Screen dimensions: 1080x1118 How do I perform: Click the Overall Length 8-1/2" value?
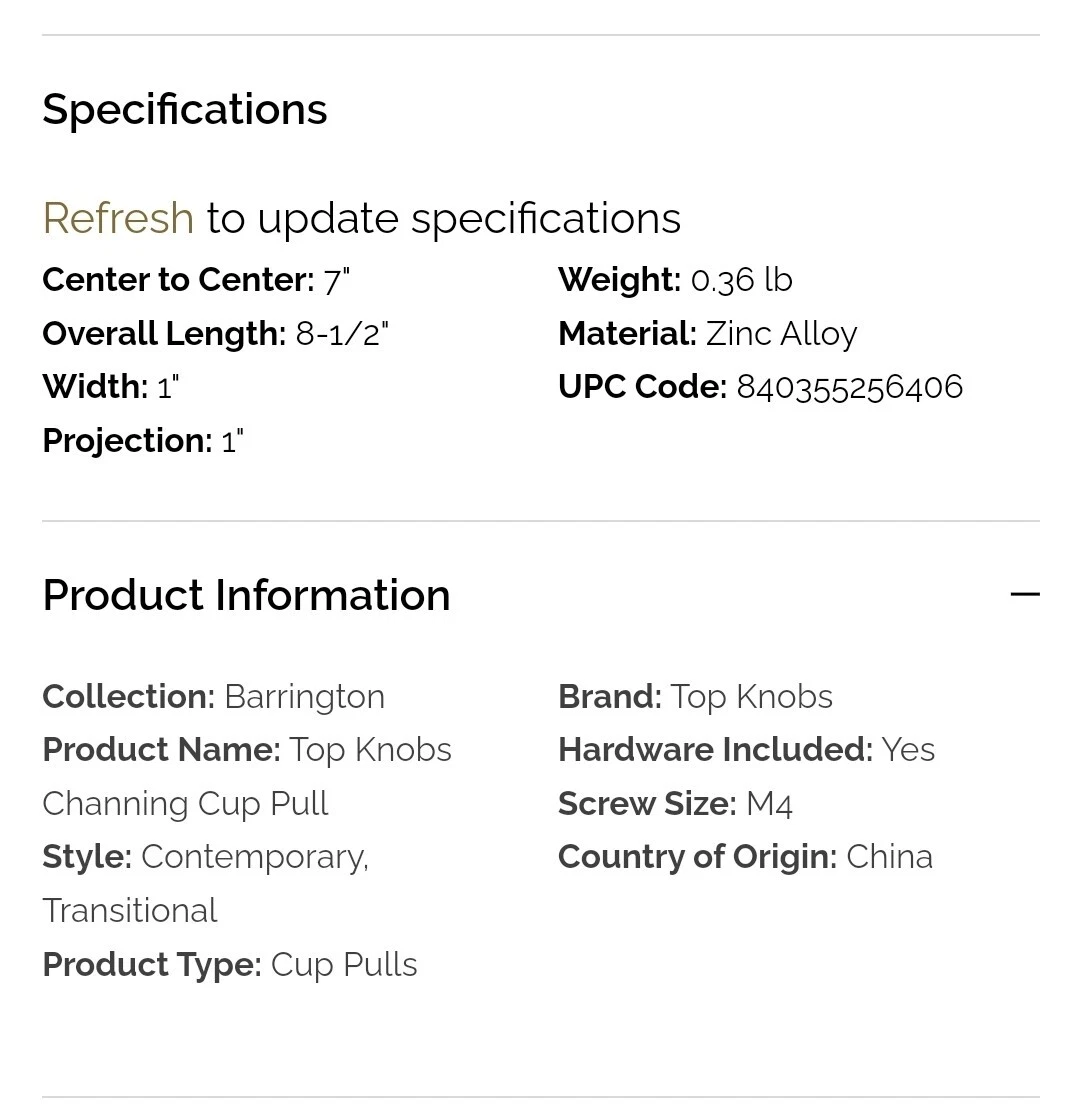342,334
